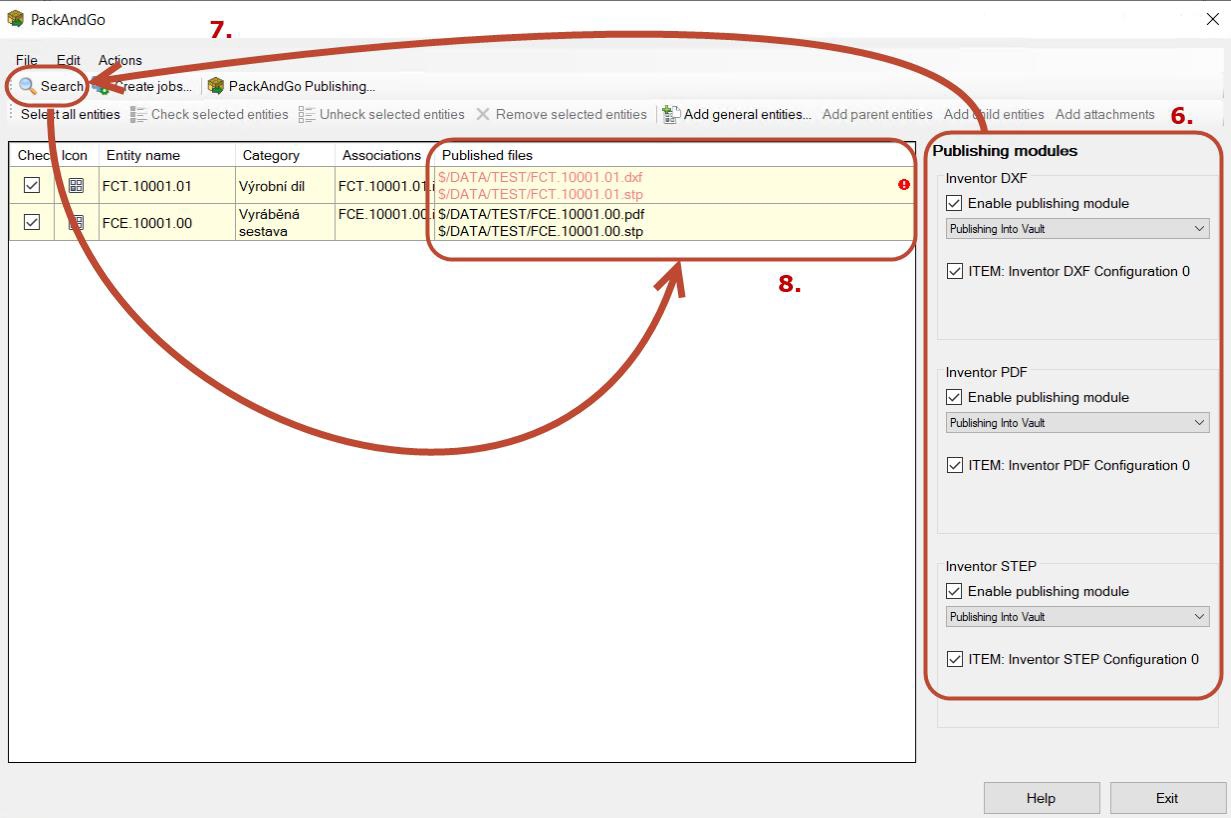Click the Check selected entities icon
The width and height of the screenshot is (1231, 818).
coord(138,115)
